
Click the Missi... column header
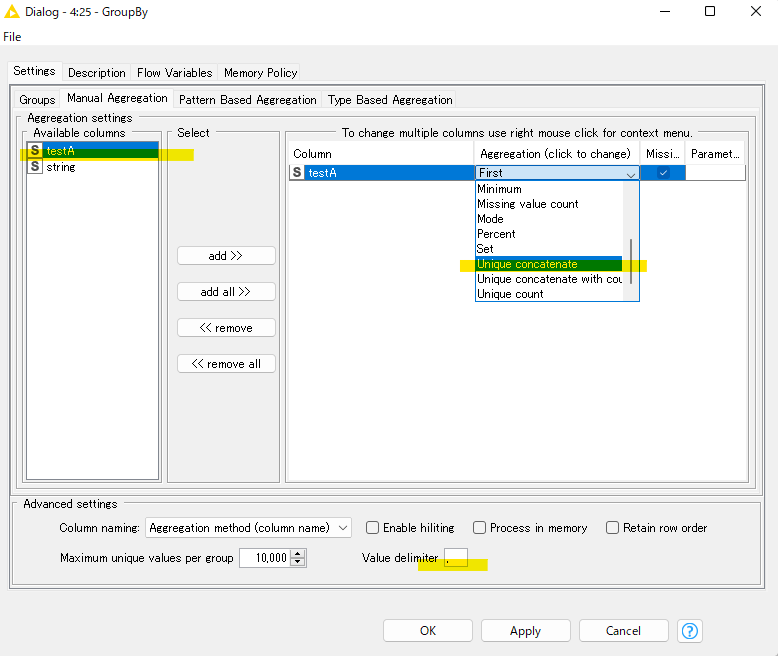tap(662, 154)
